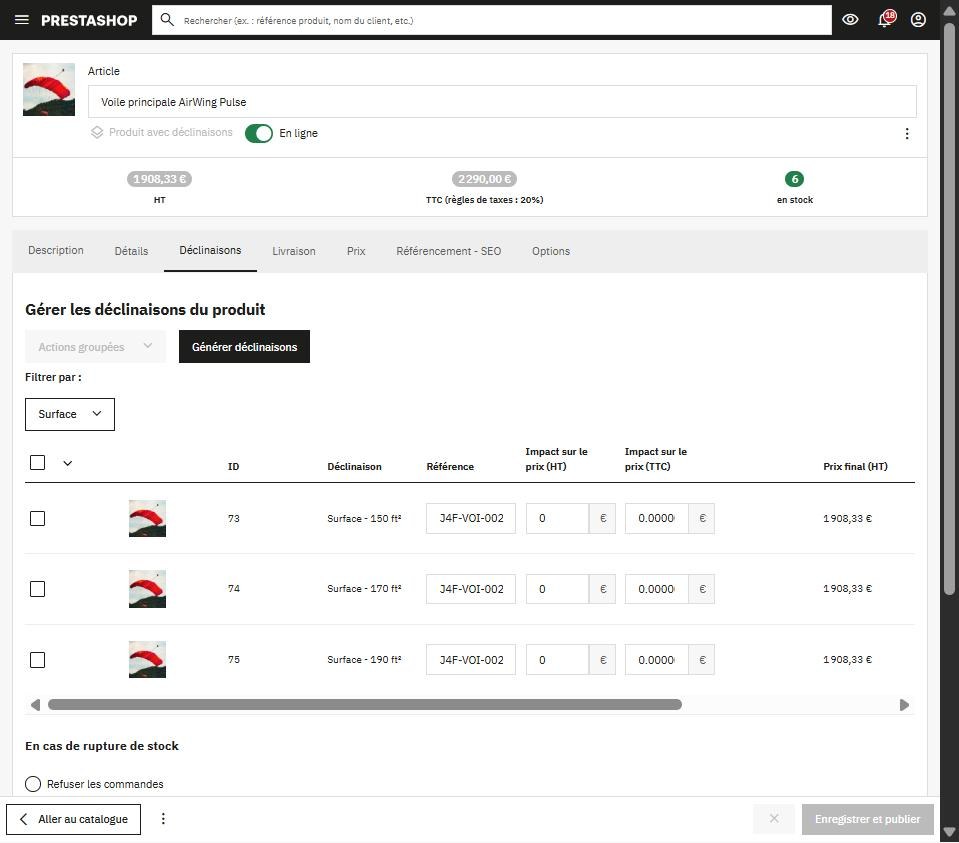Focus the global search field
This screenshot has width=959, height=843.
[x=491, y=20]
